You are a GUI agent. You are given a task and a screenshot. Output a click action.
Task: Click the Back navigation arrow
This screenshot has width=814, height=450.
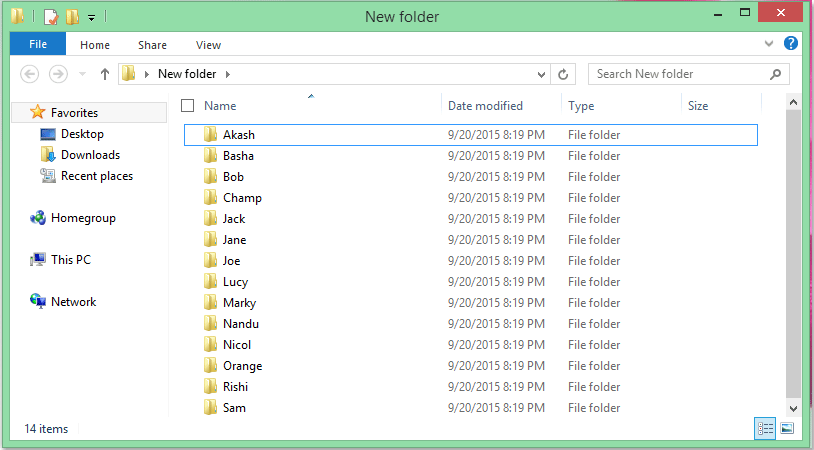tap(30, 74)
